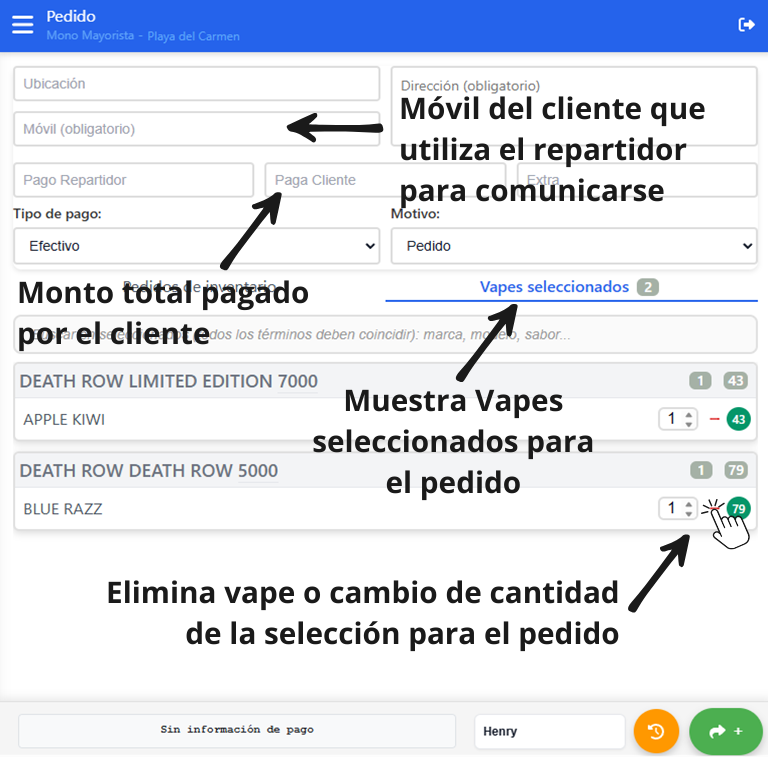Click the logout icon in header
The width and height of the screenshot is (768, 768).
pyautogui.click(x=746, y=24)
